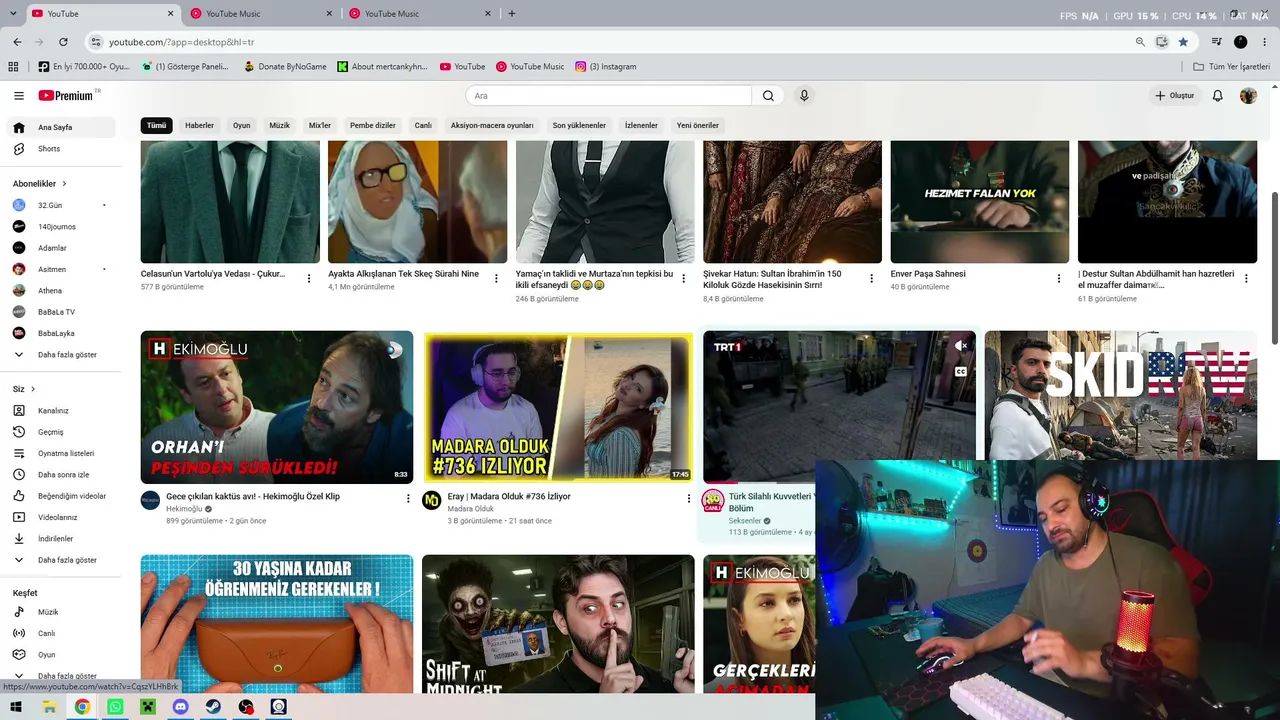The image size is (1280, 720).
Task: Open the Minecraft taskbar icon
Action: point(148,707)
